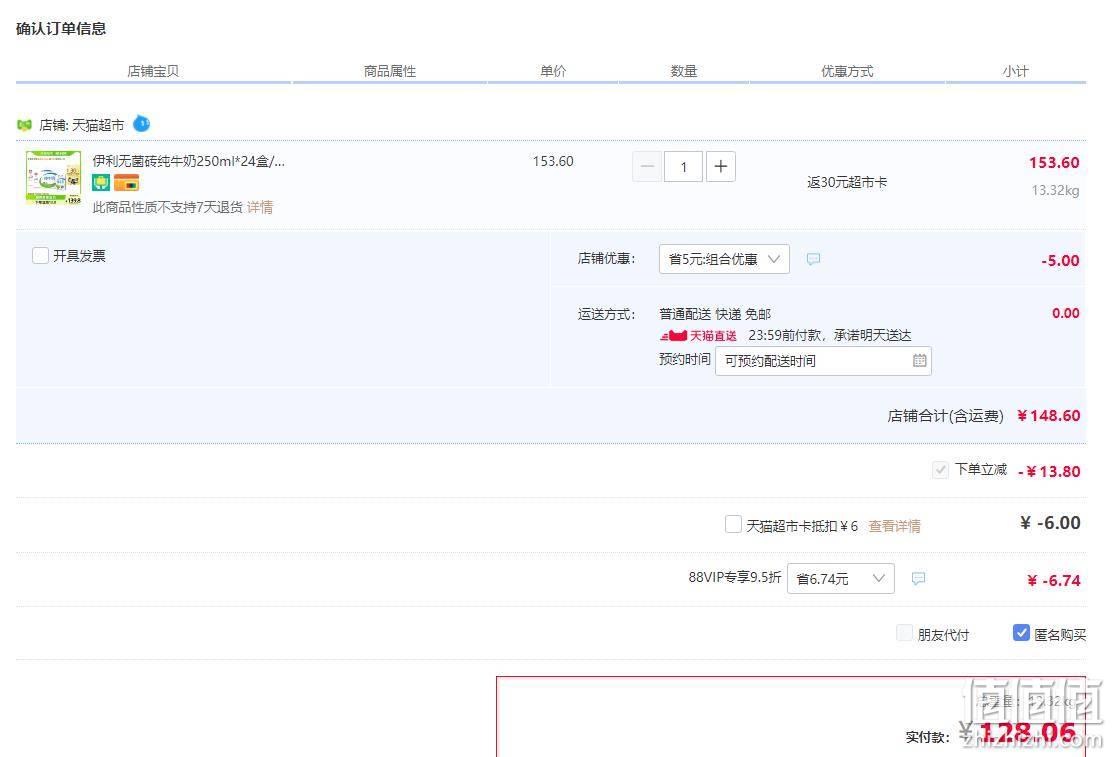The image size is (1112, 757).
Task: Toggle the 下单立减 checkbox
Action: pyautogui.click(x=940, y=470)
